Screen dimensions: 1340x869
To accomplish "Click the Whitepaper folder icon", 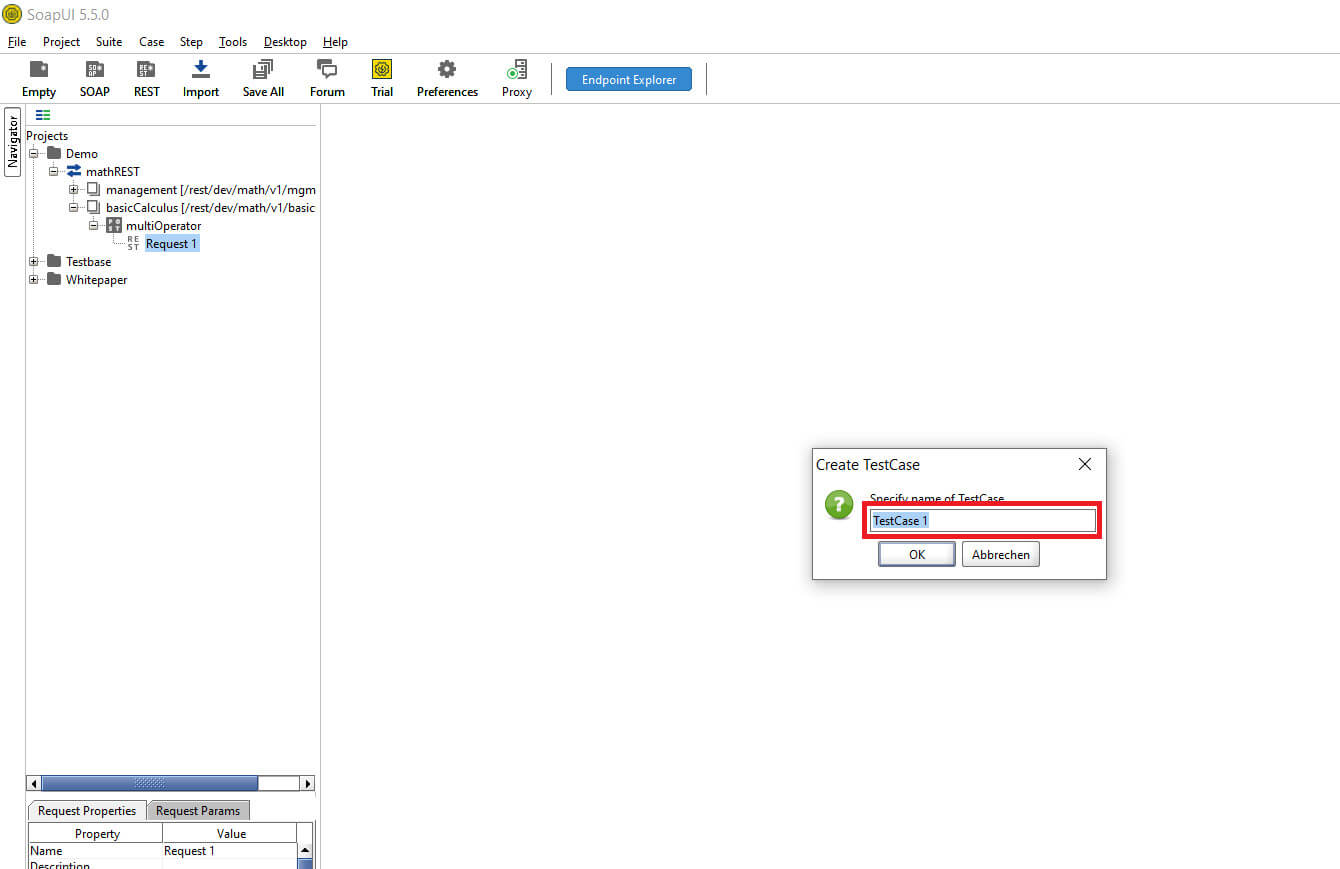I will tap(54, 279).
